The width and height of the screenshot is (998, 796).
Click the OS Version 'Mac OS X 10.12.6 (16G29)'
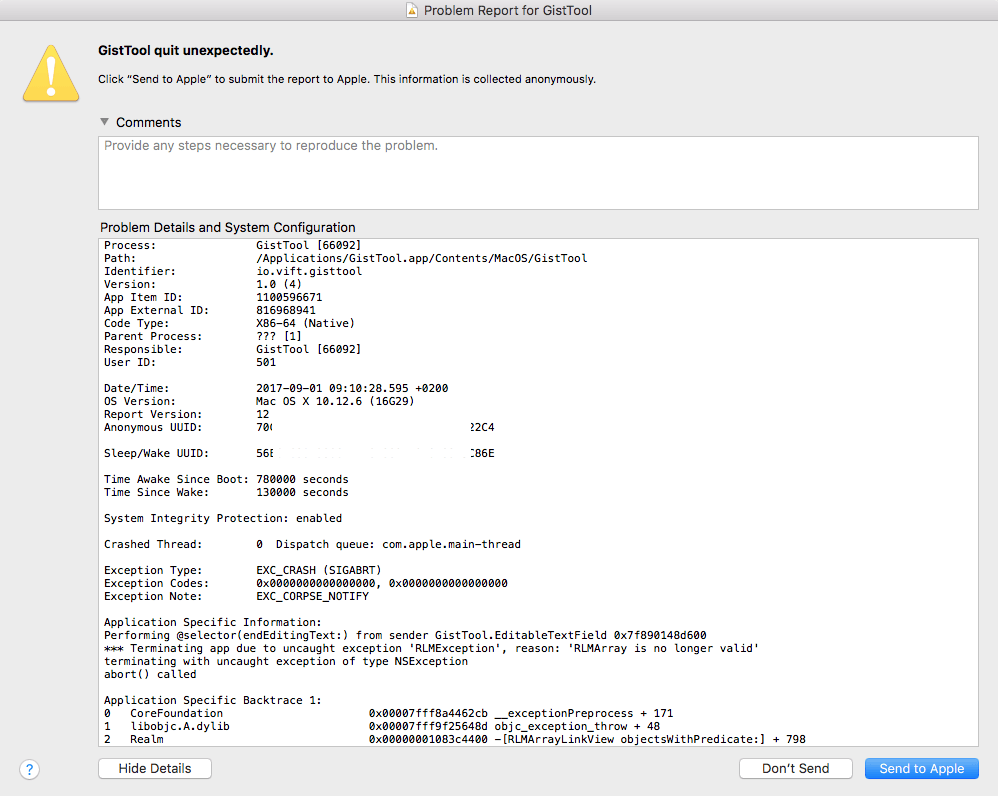335,401
